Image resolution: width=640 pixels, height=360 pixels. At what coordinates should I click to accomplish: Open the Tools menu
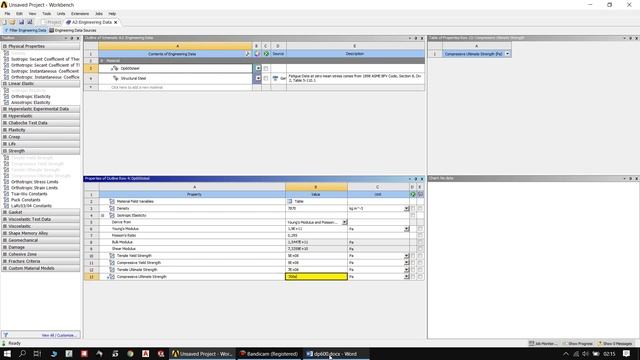point(47,13)
